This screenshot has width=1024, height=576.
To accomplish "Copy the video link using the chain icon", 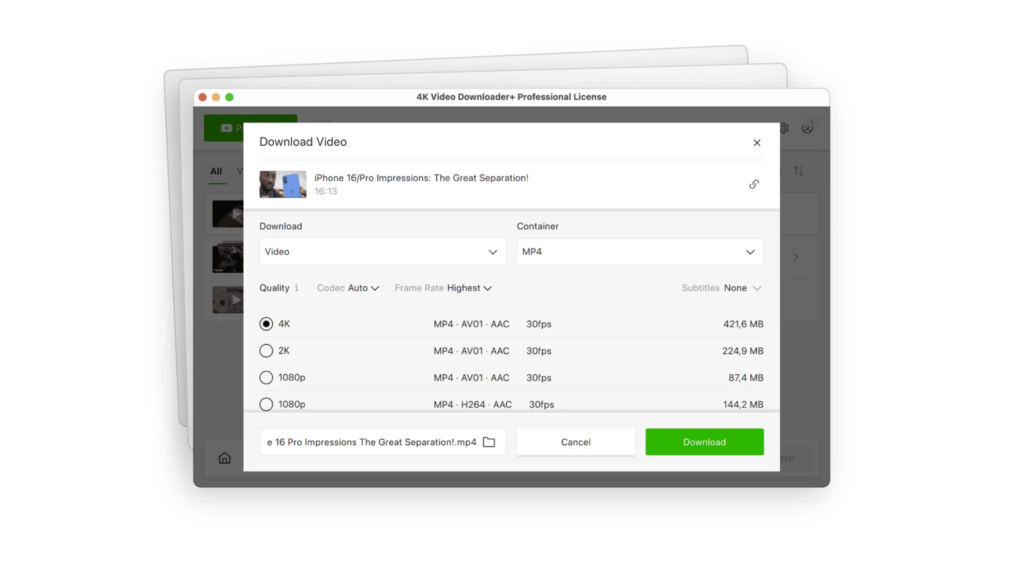I will 754,184.
